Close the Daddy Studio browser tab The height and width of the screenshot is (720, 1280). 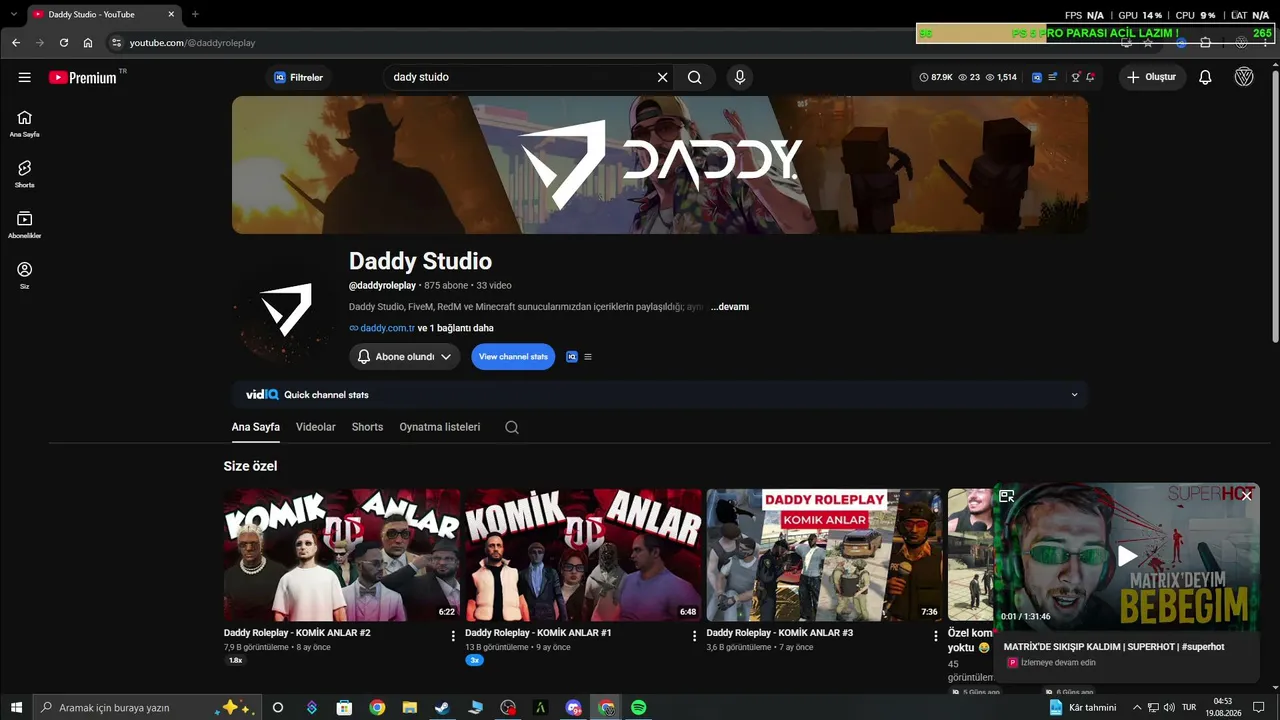[171, 14]
